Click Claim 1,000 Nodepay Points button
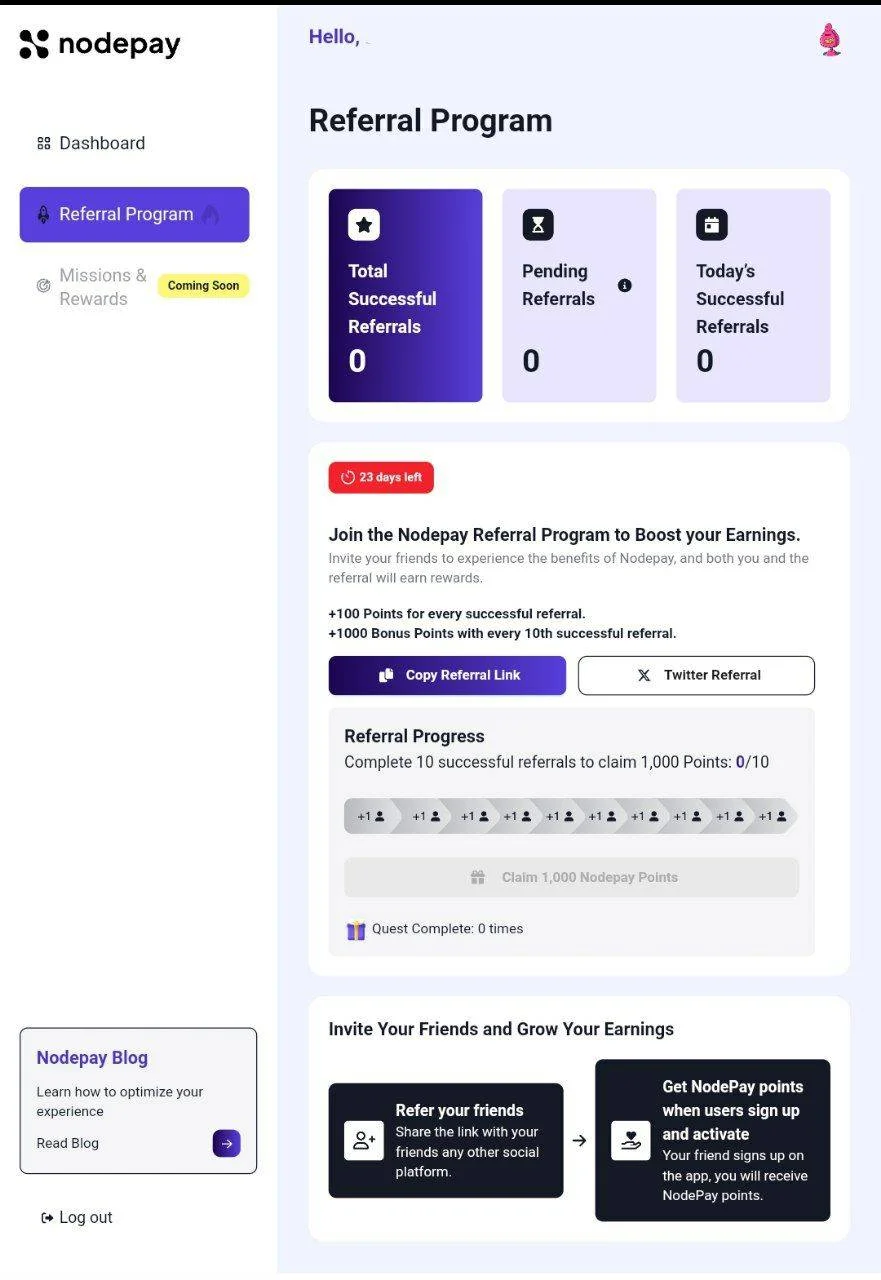This screenshot has width=881, height=1280. tap(572, 877)
